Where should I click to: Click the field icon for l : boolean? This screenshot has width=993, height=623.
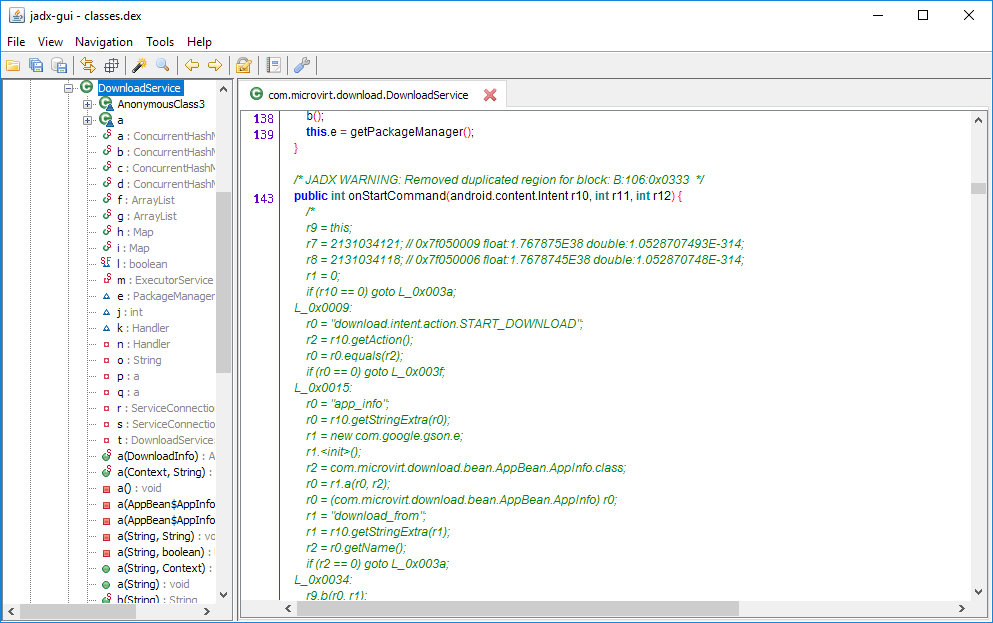[106, 263]
